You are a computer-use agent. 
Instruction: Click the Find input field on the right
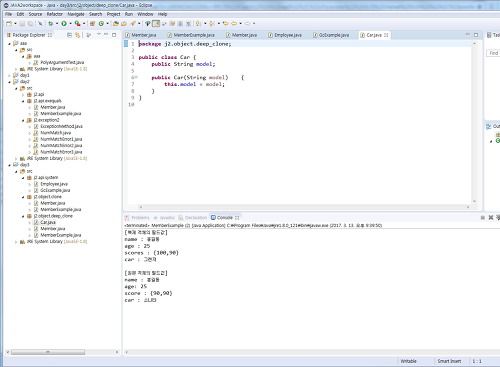[493, 53]
